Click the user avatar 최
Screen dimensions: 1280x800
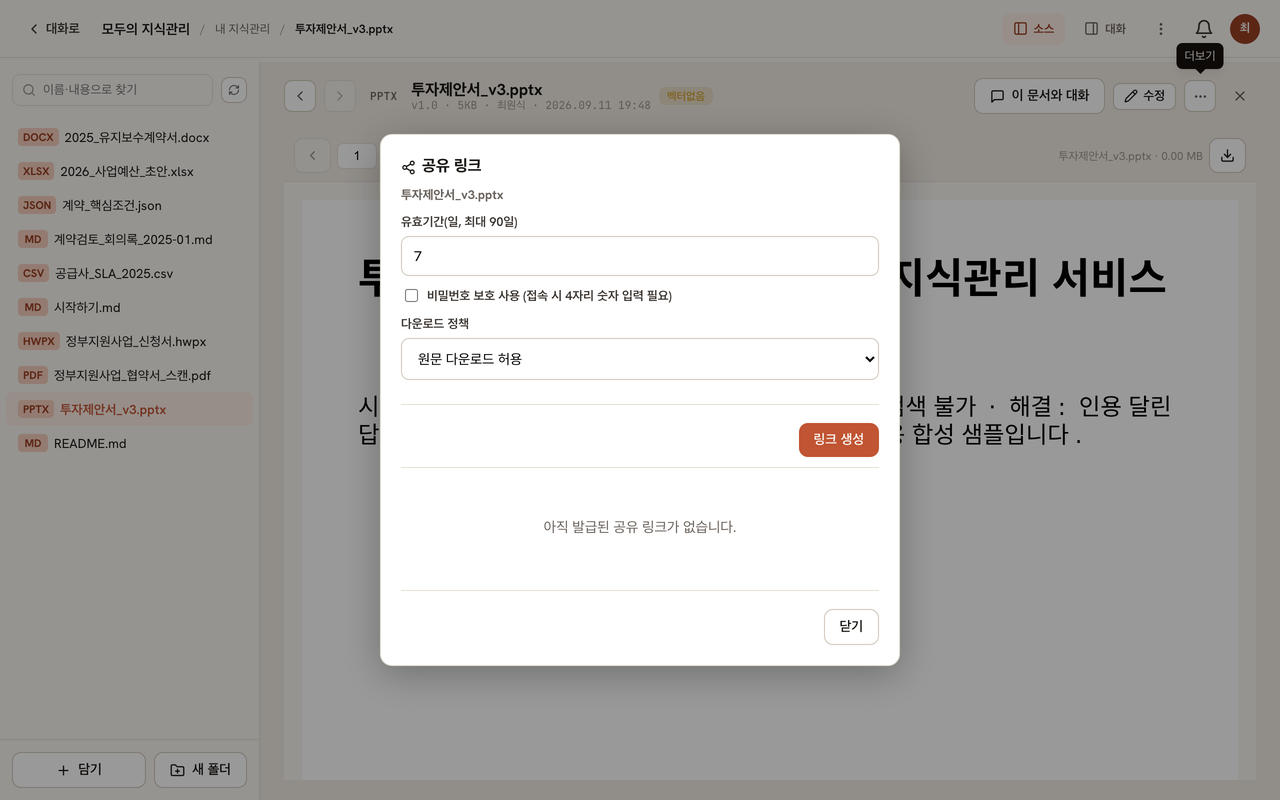tap(1245, 29)
